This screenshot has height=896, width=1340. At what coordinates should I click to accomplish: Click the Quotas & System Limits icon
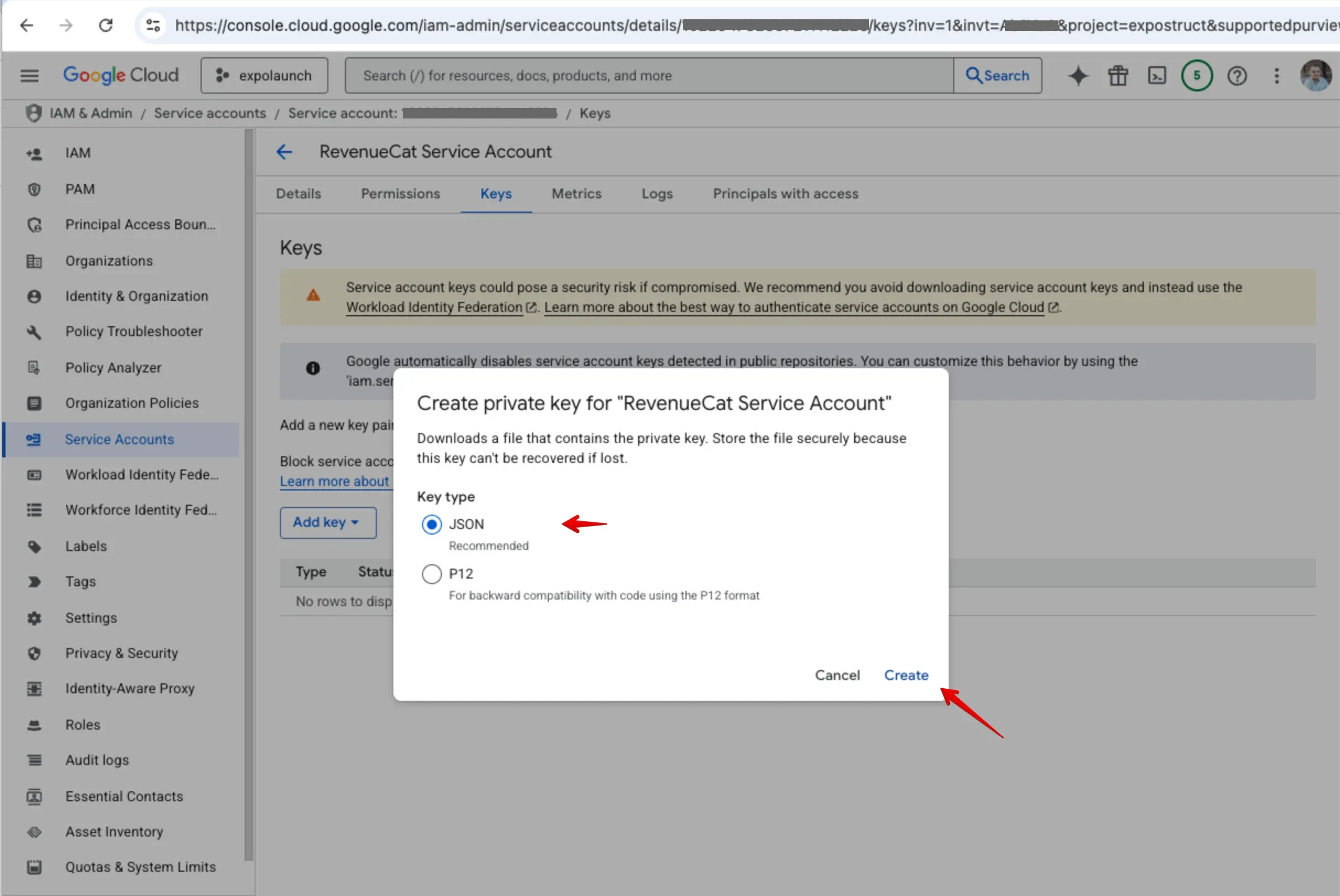tap(34, 867)
